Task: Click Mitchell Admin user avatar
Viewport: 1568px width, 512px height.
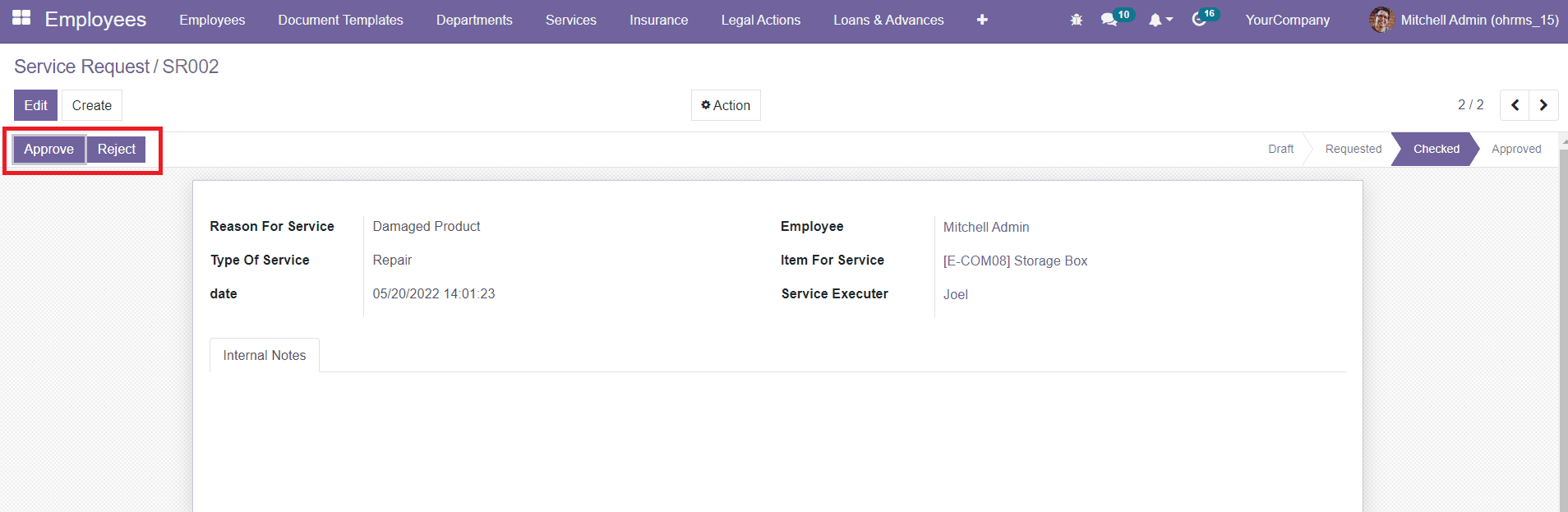Action: [1381, 20]
